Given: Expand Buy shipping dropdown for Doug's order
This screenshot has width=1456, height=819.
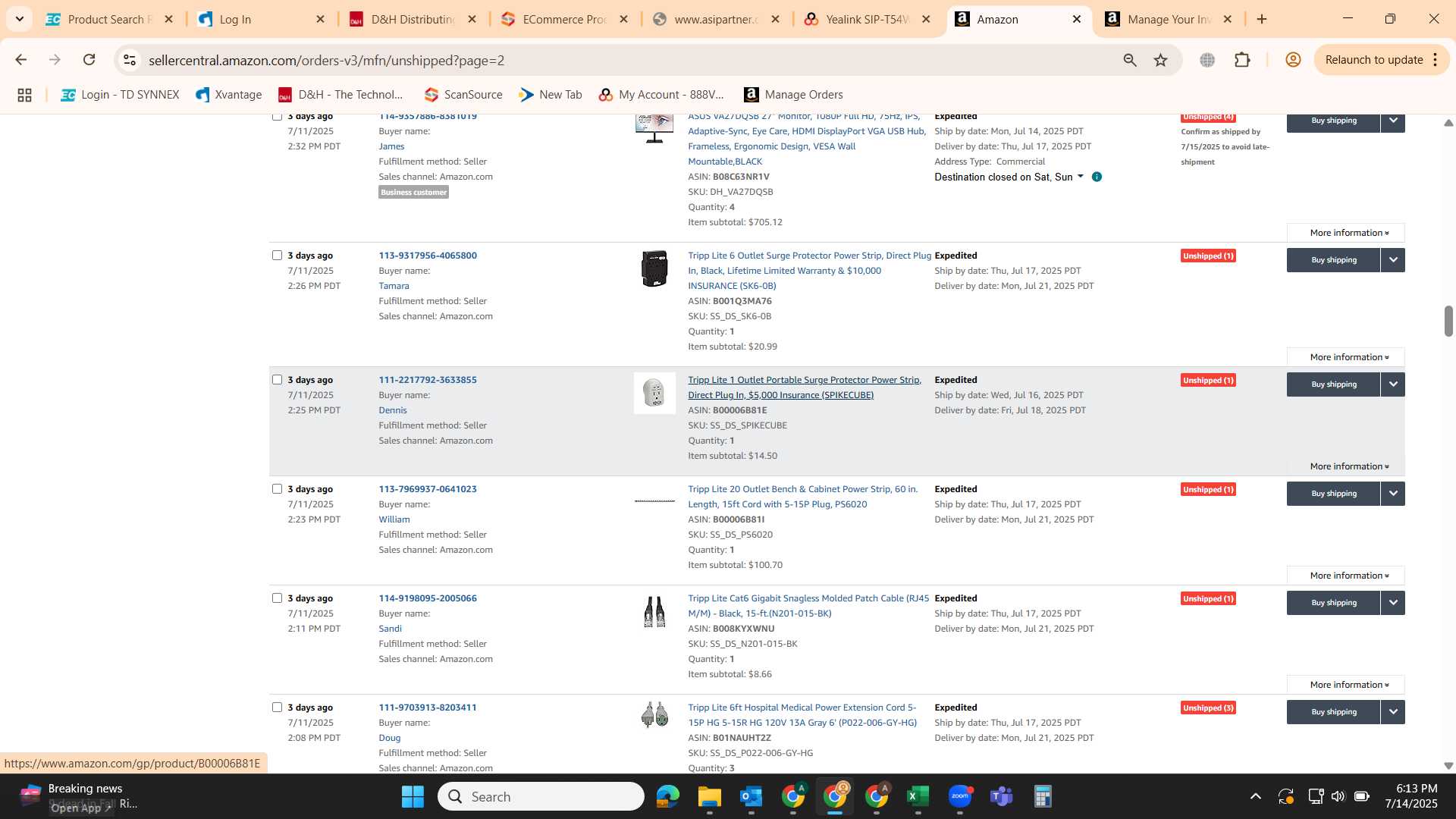Looking at the screenshot, I should tap(1393, 712).
